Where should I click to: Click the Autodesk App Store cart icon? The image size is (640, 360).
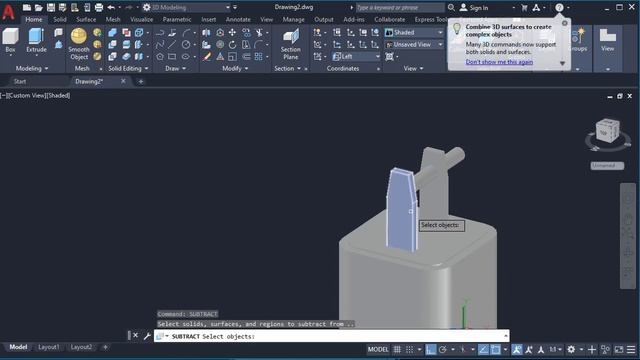pyautogui.click(x=524, y=7)
